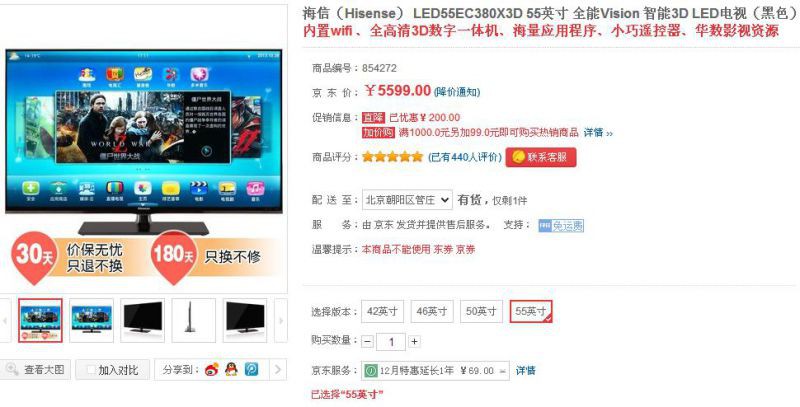Expand more share options arrow
800x407 pixels.
pyautogui.click(x=278, y=370)
